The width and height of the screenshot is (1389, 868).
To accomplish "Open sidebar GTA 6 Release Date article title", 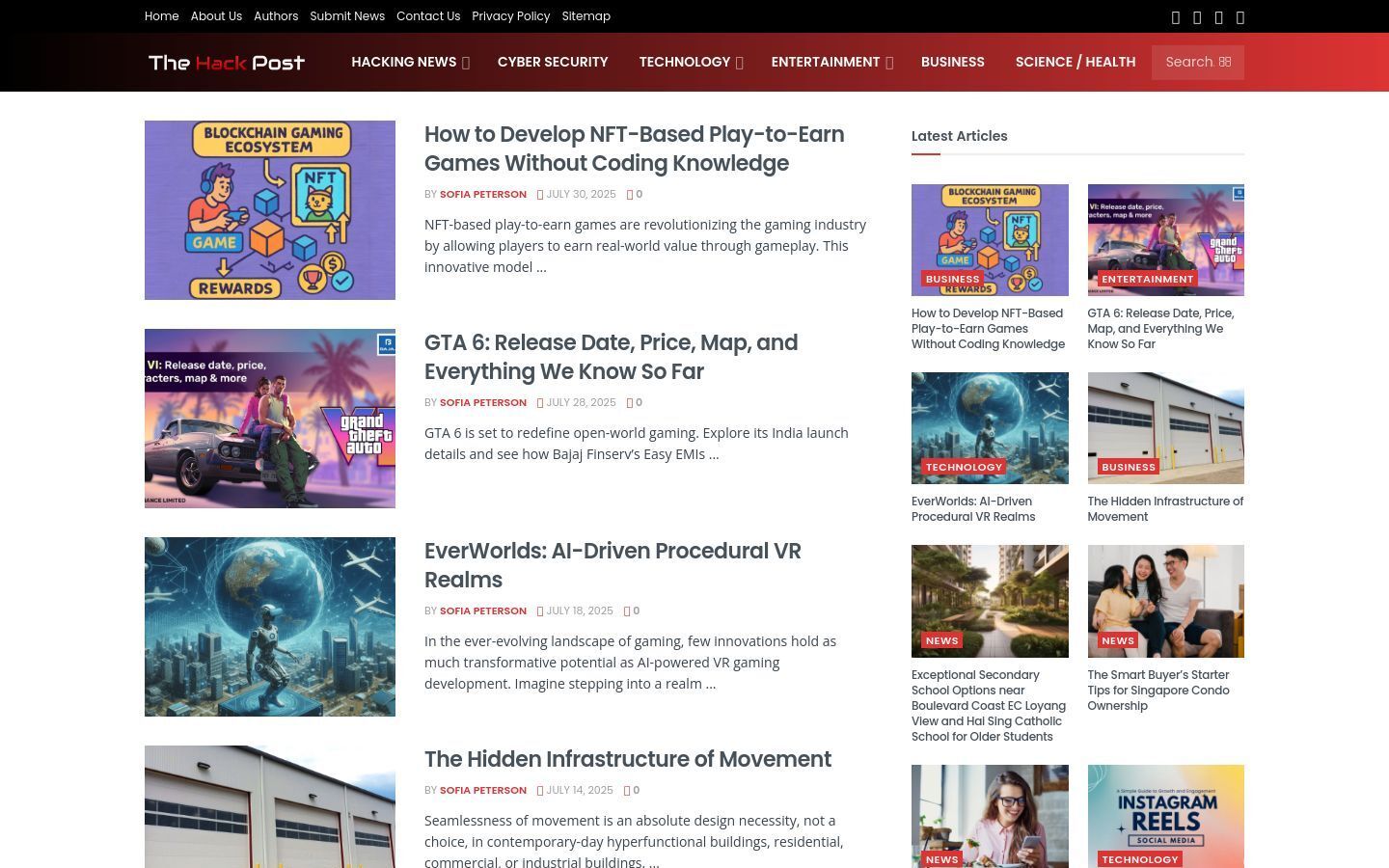I will [x=1161, y=329].
